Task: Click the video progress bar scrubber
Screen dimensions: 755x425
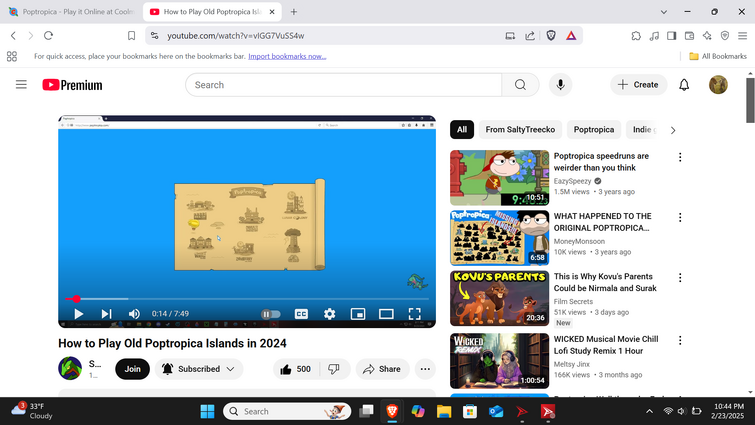Action: tap(77, 299)
